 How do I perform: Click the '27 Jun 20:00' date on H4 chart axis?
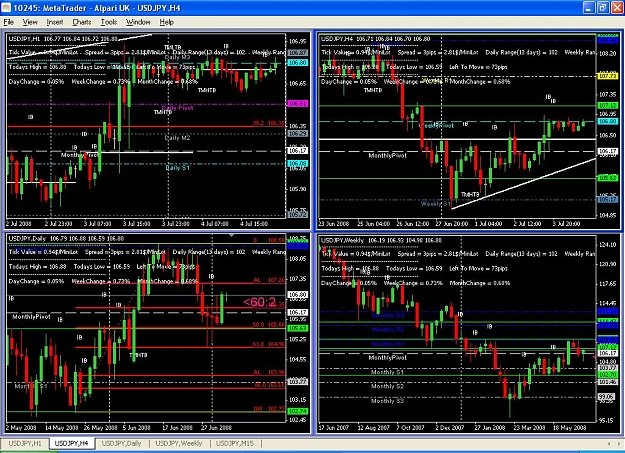click(451, 224)
